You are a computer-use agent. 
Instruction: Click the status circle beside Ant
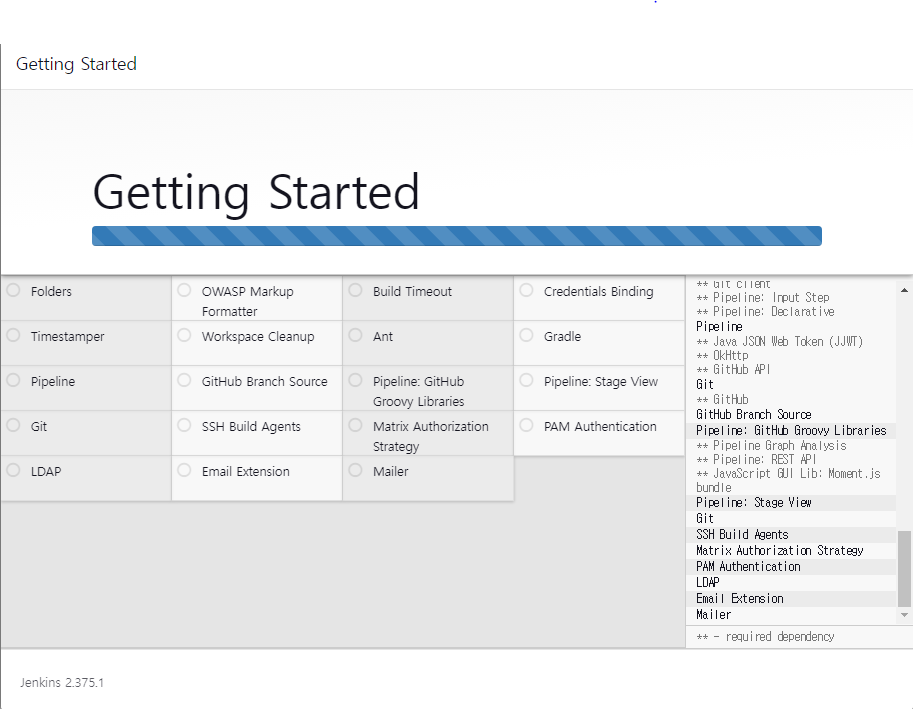click(x=355, y=335)
